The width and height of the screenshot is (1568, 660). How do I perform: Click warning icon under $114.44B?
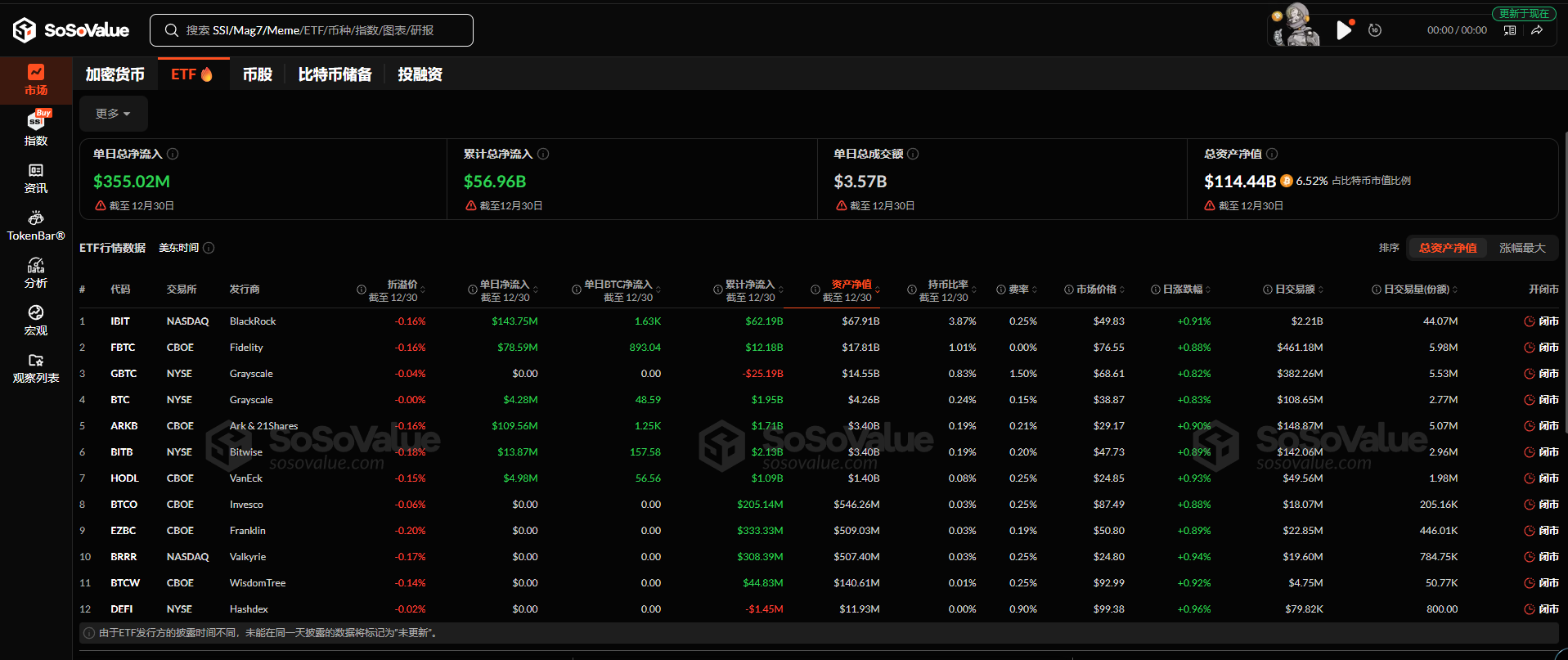1210,206
